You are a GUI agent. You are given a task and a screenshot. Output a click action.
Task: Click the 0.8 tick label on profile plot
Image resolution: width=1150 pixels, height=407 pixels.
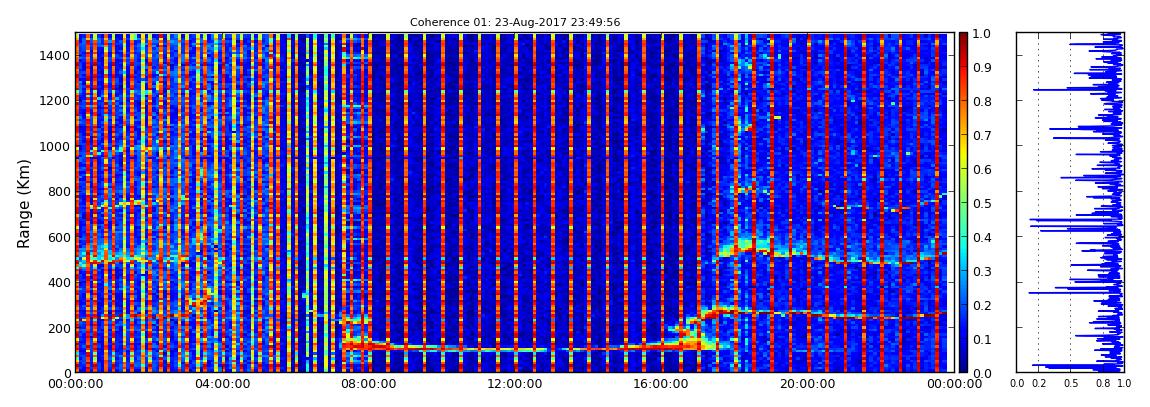(x=1102, y=384)
